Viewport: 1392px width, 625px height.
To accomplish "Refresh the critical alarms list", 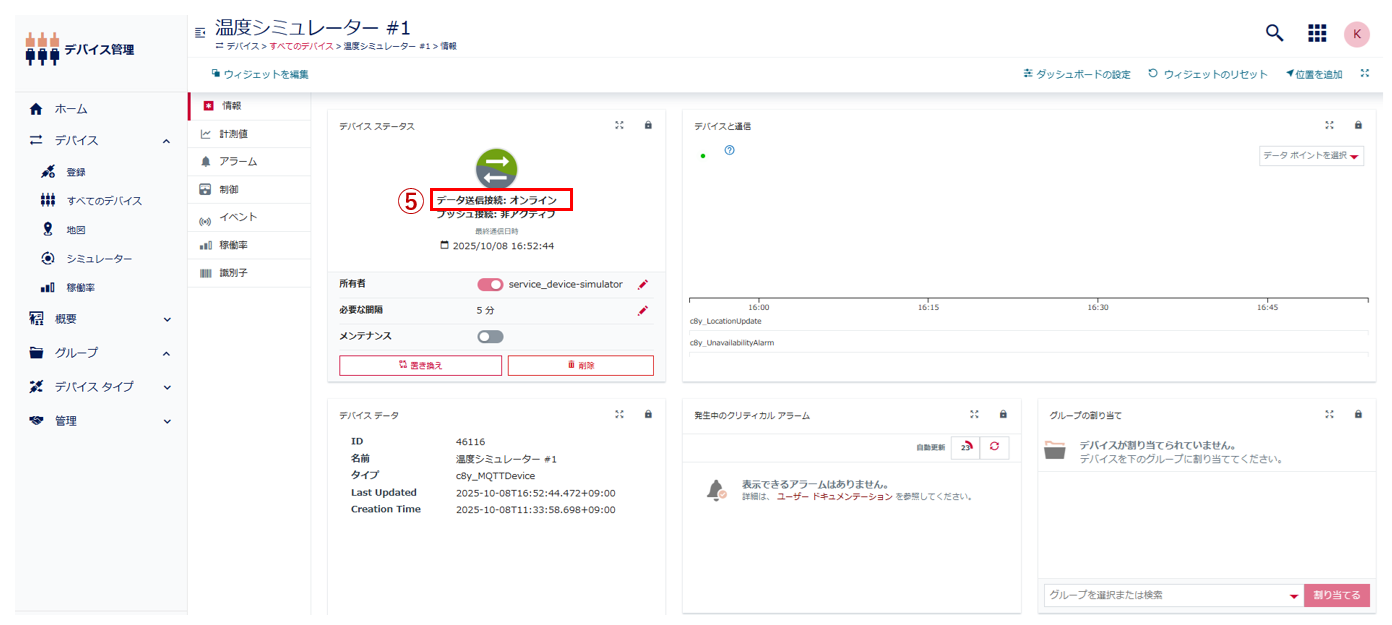I will pos(994,447).
